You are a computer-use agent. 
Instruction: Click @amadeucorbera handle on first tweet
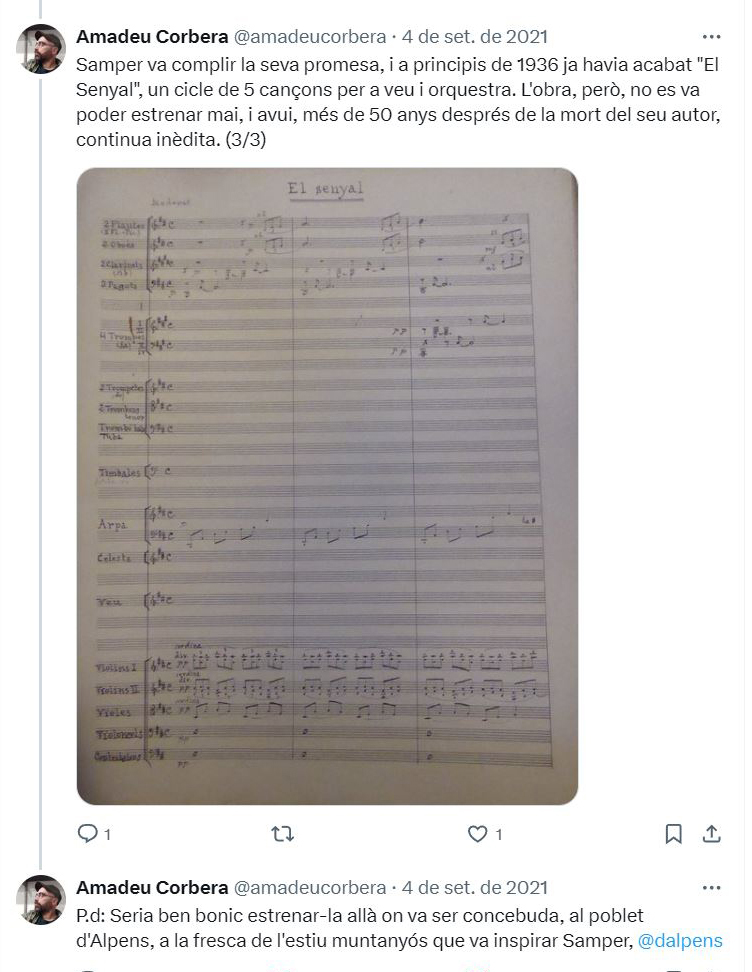pos(309,37)
